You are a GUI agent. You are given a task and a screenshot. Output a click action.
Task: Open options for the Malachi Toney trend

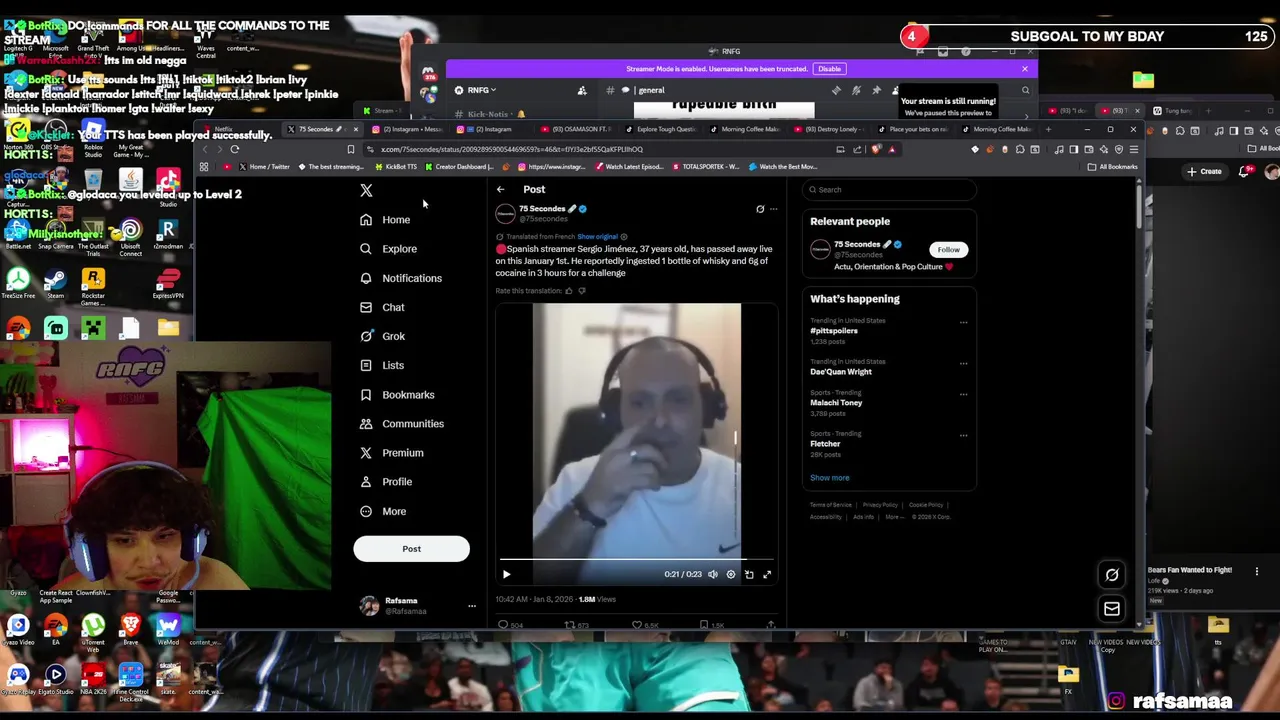[x=964, y=394]
